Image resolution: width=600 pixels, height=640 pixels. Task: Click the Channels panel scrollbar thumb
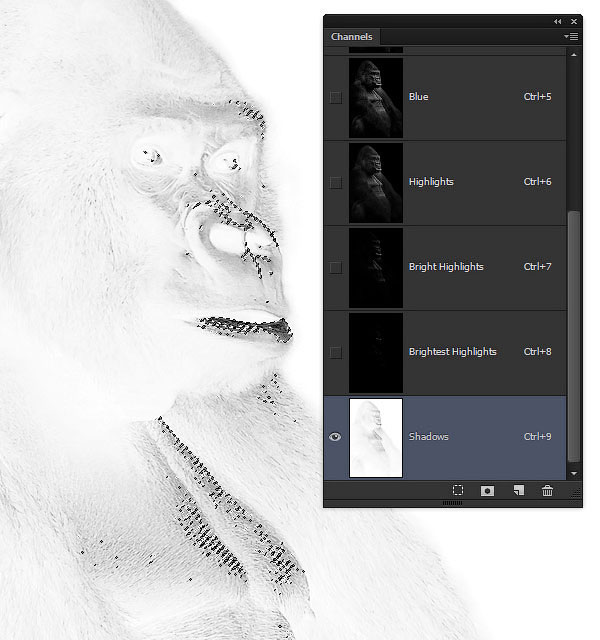(574, 336)
